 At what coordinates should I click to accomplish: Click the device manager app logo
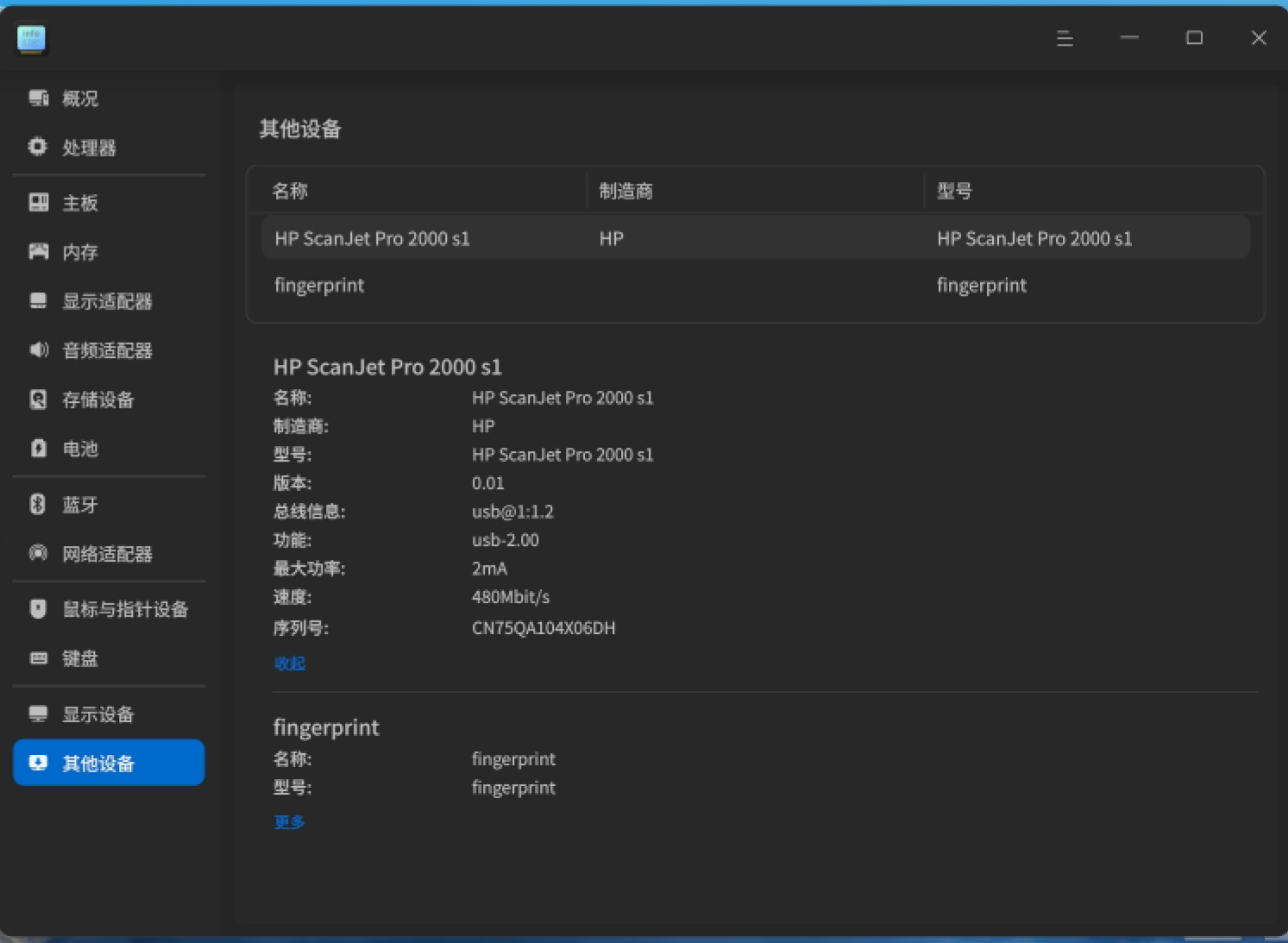click(32, 39)
